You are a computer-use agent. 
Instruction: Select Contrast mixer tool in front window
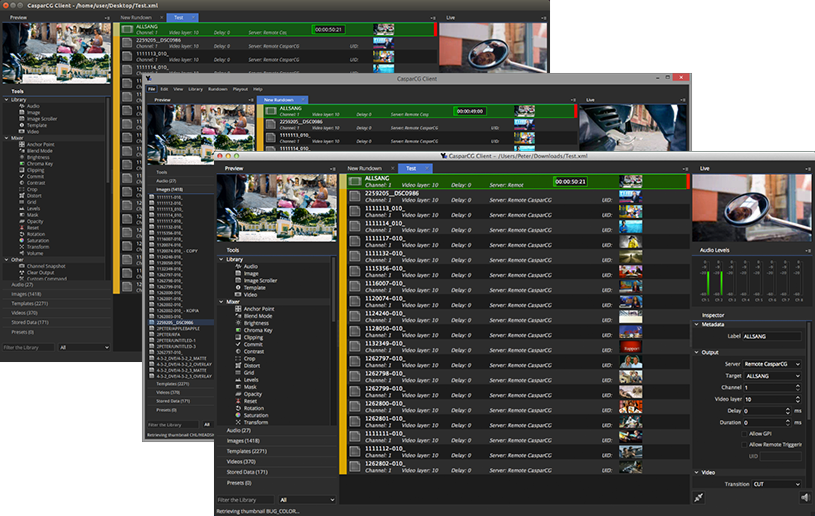(x=249, y=352)
